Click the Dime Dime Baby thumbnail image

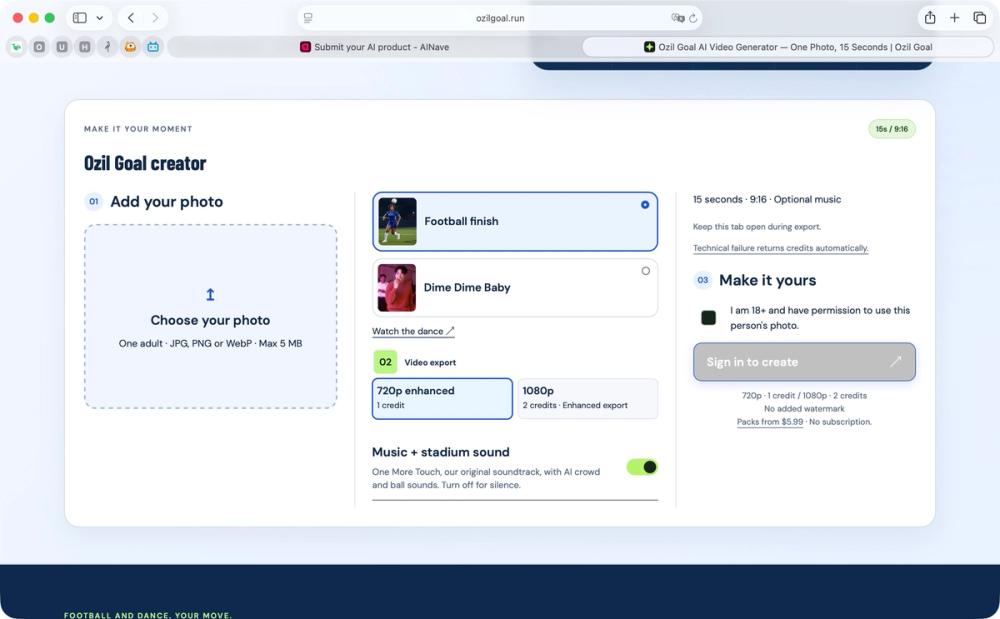click(x=397, y=288)
